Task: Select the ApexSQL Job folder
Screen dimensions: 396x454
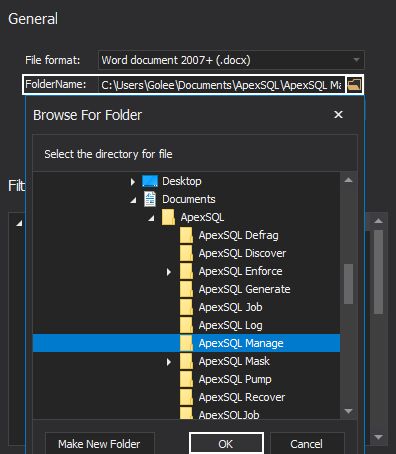Action: pos(230,307)
